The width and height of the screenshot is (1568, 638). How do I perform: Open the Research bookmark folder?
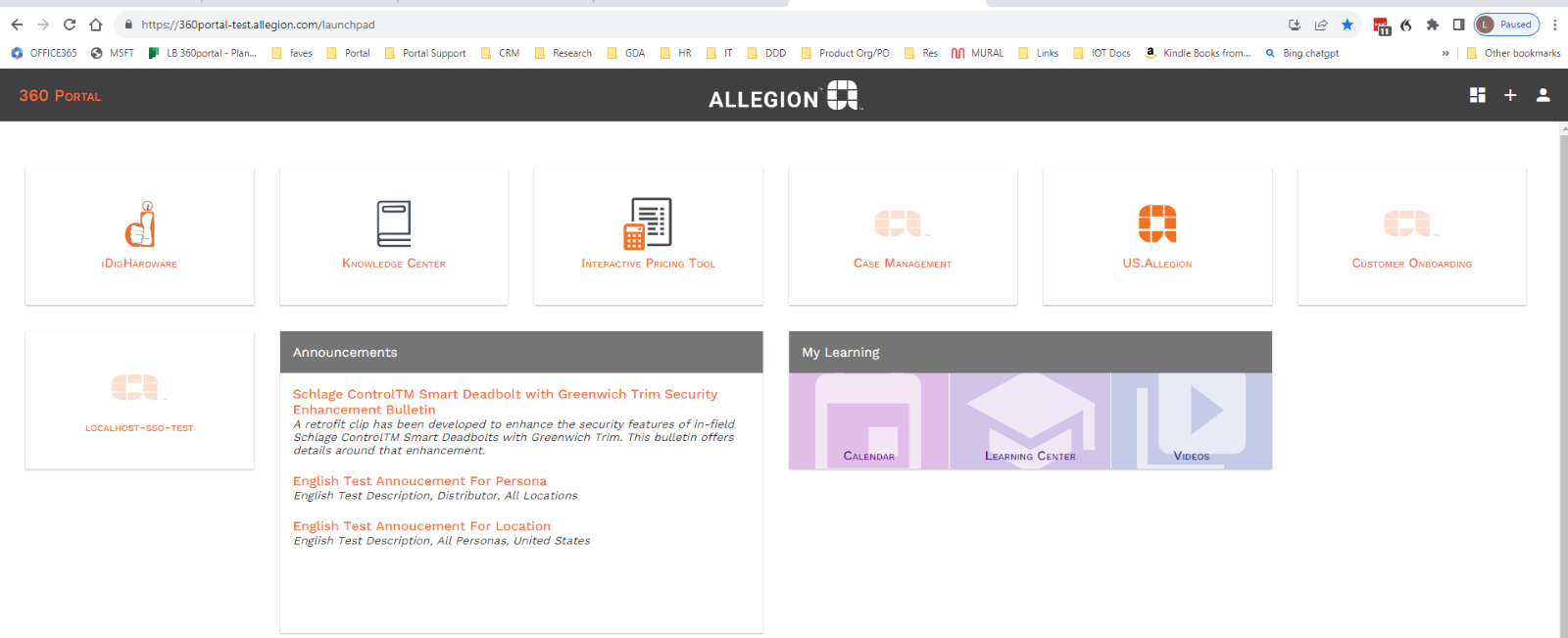563,53
